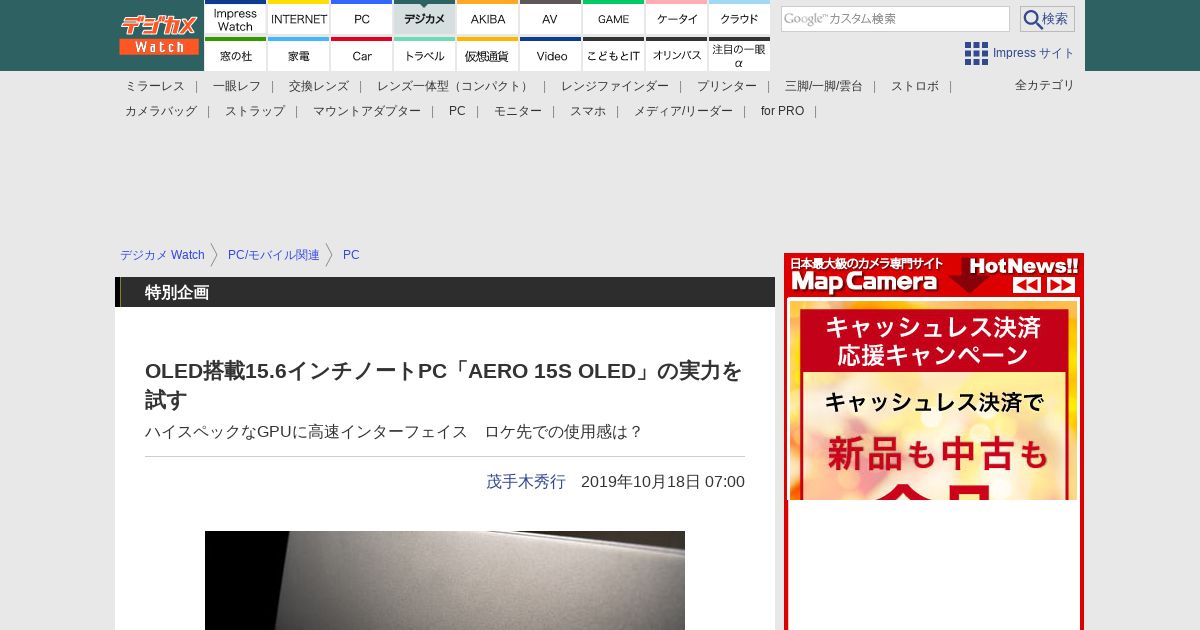Click the PC breadcrumb link

tap(351, 255)
